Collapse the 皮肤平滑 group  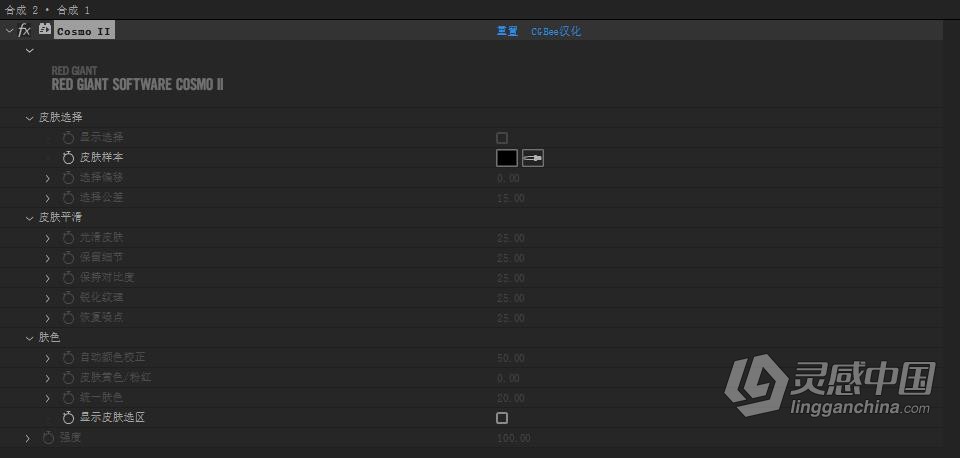tap(29, 218)
